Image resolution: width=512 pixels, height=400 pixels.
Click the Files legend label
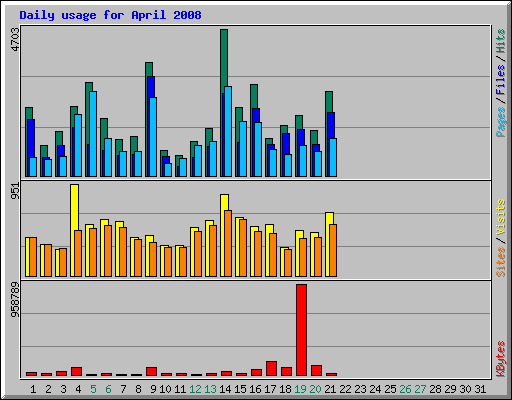501,80
